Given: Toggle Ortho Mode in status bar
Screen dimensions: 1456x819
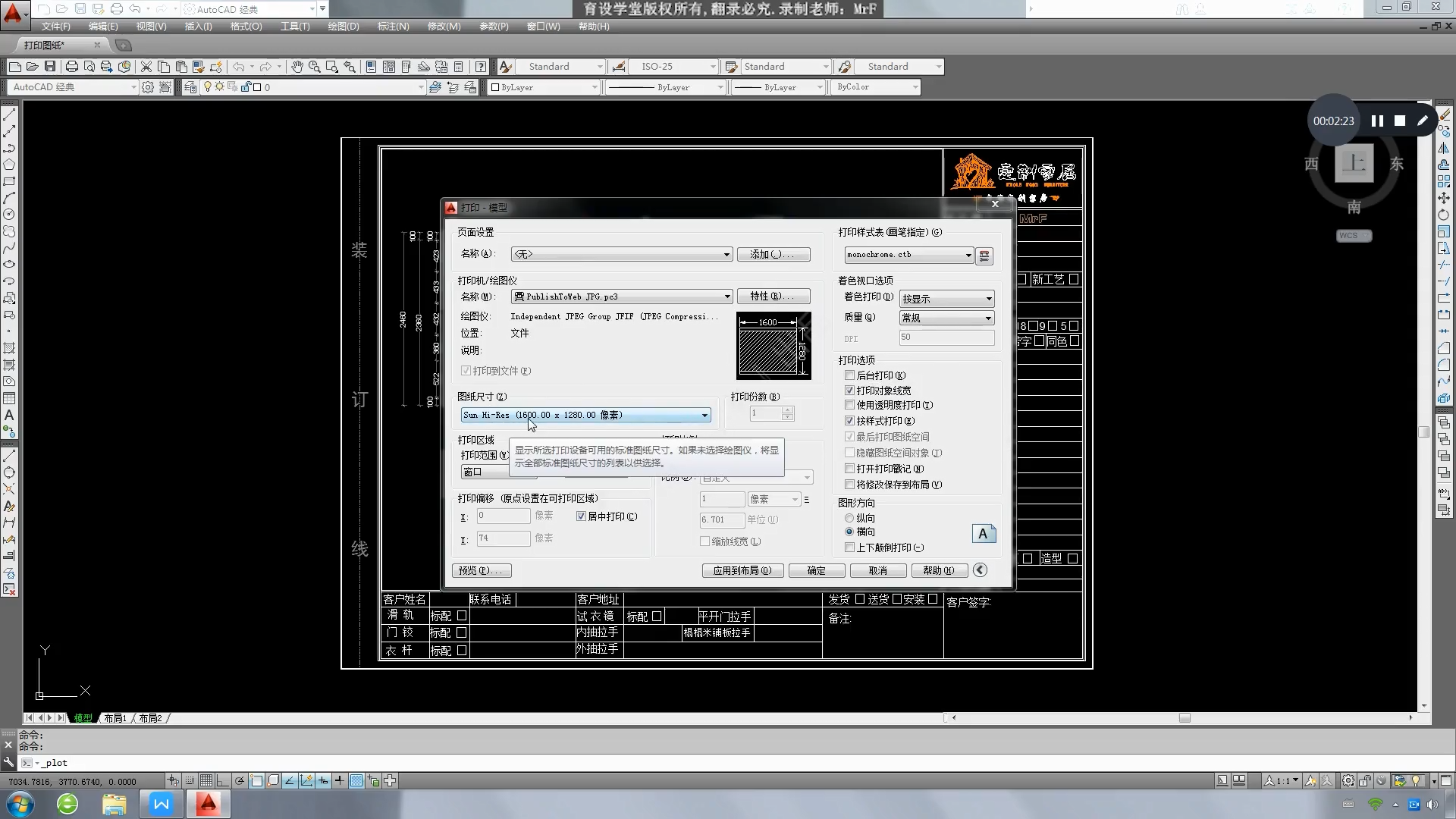Looking at the screenshot, I should pyautogui.click(x=222, y=780).
